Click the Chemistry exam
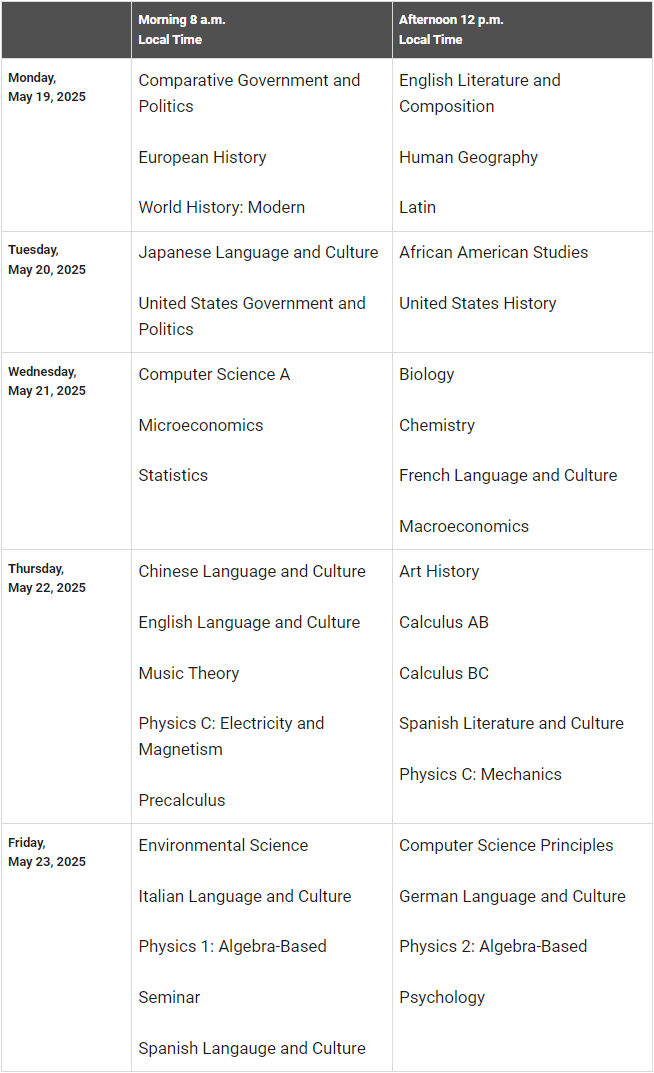Image resolution: width=654 pixels, height=1073 pixels. (437, 425)
